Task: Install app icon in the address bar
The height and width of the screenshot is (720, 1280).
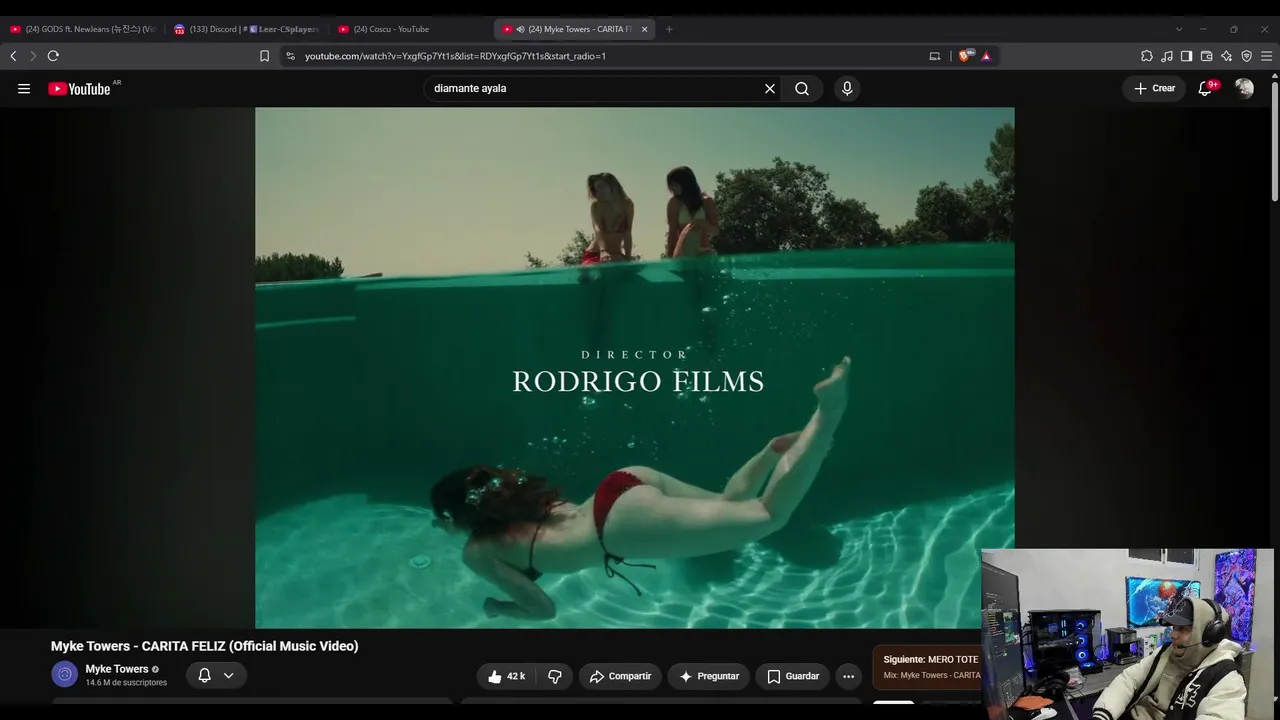Action: pos(935,56)
